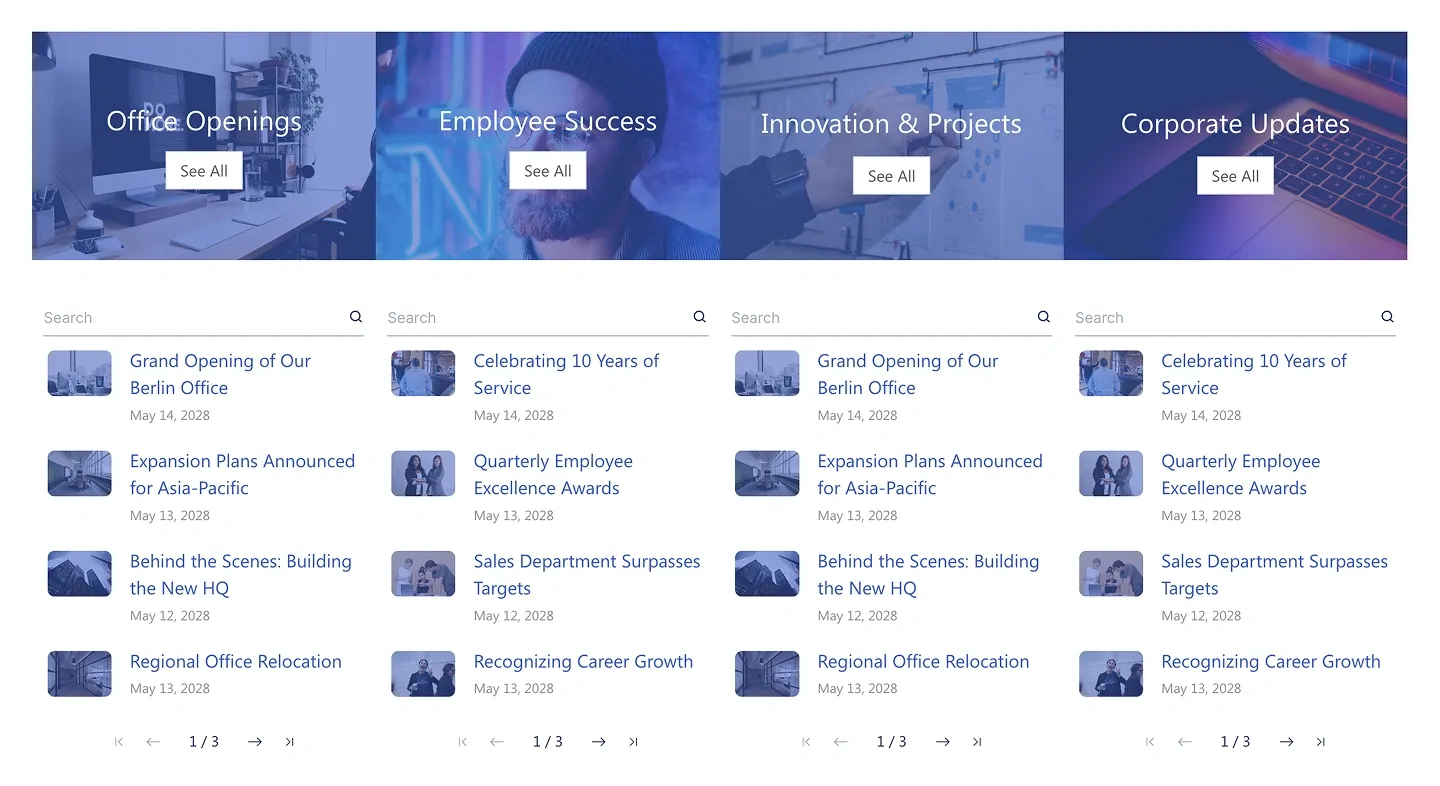Click first page icon in Employee Success list

[x=462, y=742]
